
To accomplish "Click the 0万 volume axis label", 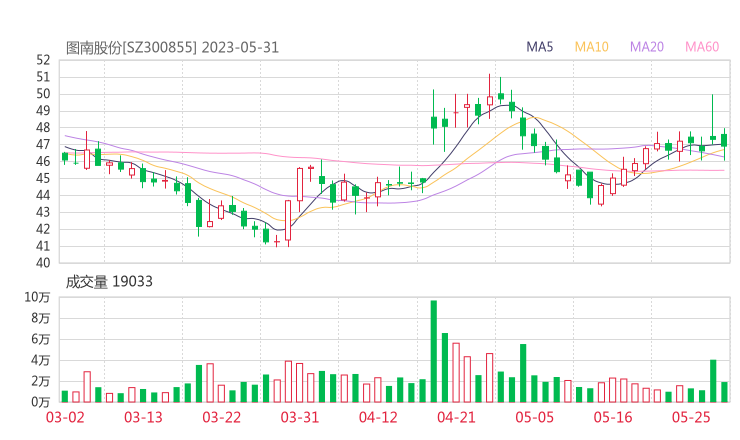I will pyautogui.click(x=41, y=402).
